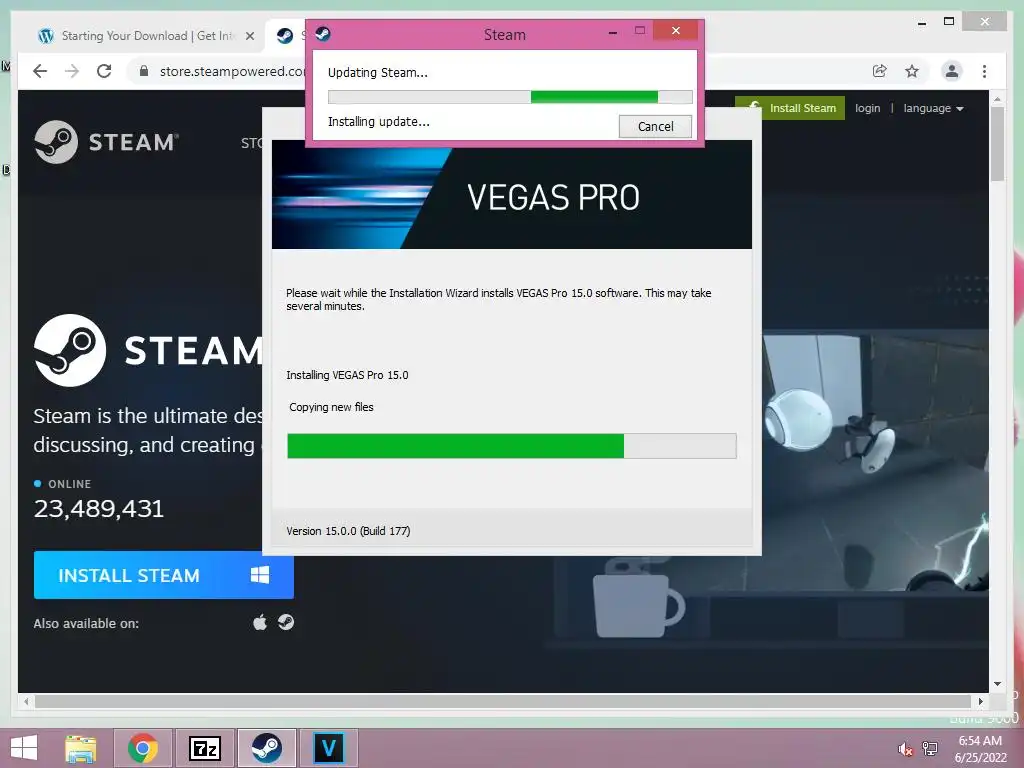This screenshot has height=768, width=1024.
Task: Open Chrome three-dot menu
Action: [984, 71]
